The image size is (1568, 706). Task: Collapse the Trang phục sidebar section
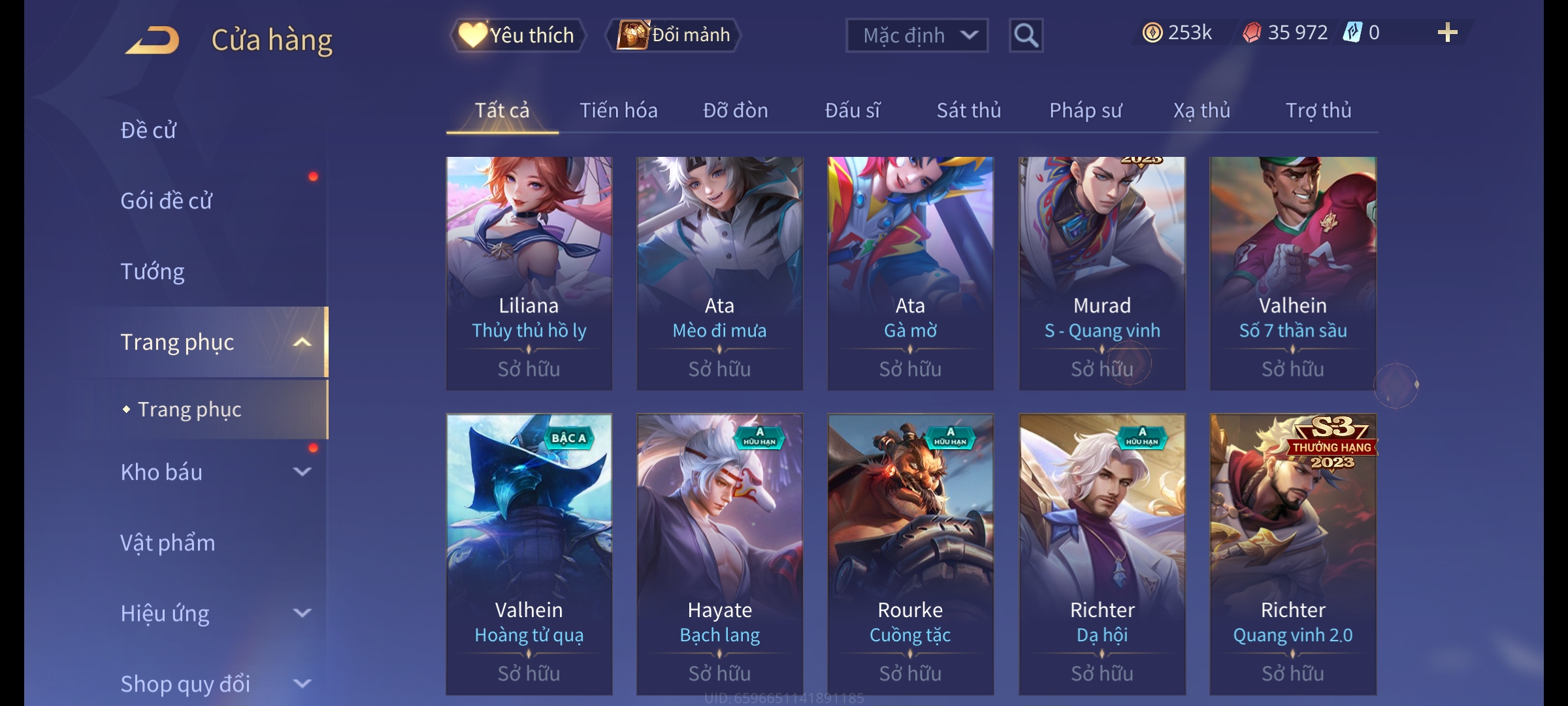pos(301,343)
